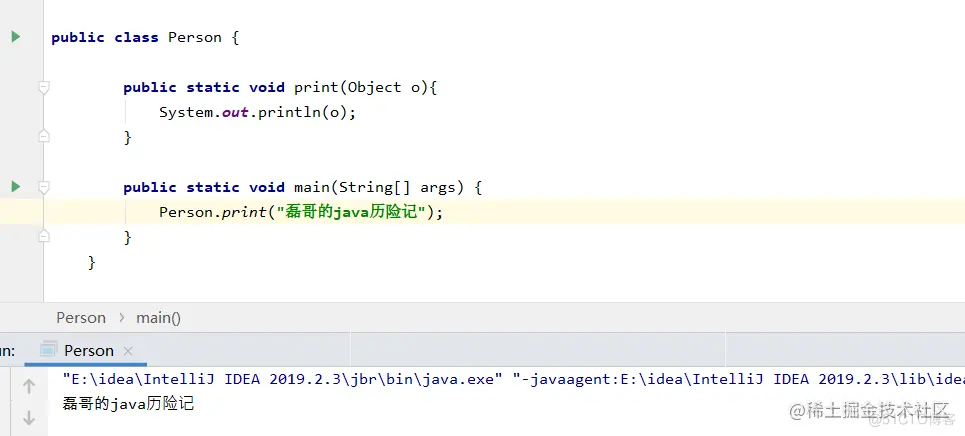Click the console output '磊哥的java历险记'
Image resolution: width=965 pixels, height=436 pixels.
128,405
